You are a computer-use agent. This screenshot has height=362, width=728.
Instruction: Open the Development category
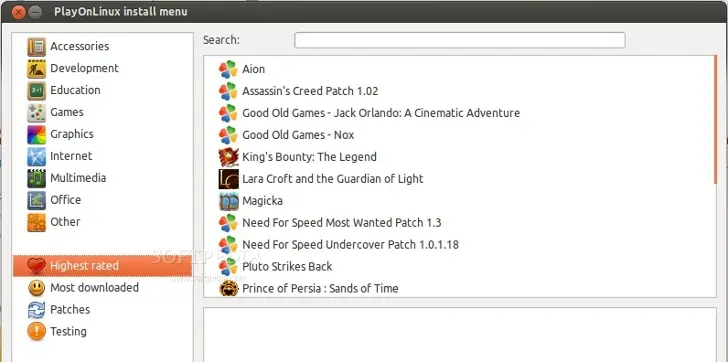[84, 68]
